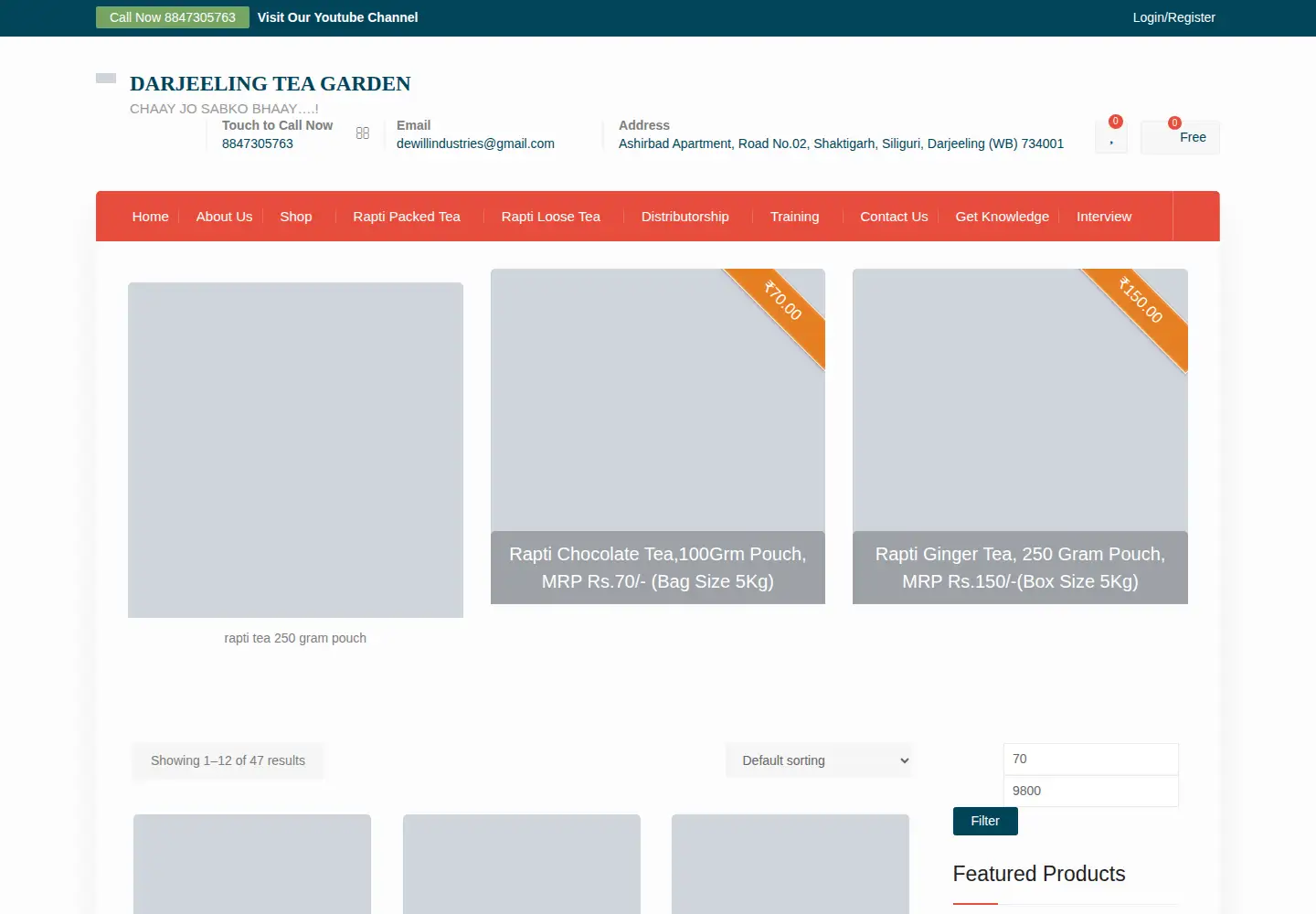1316x914 pixels.
Task: Go to Contact Us page
Action: tap(894, 217)
